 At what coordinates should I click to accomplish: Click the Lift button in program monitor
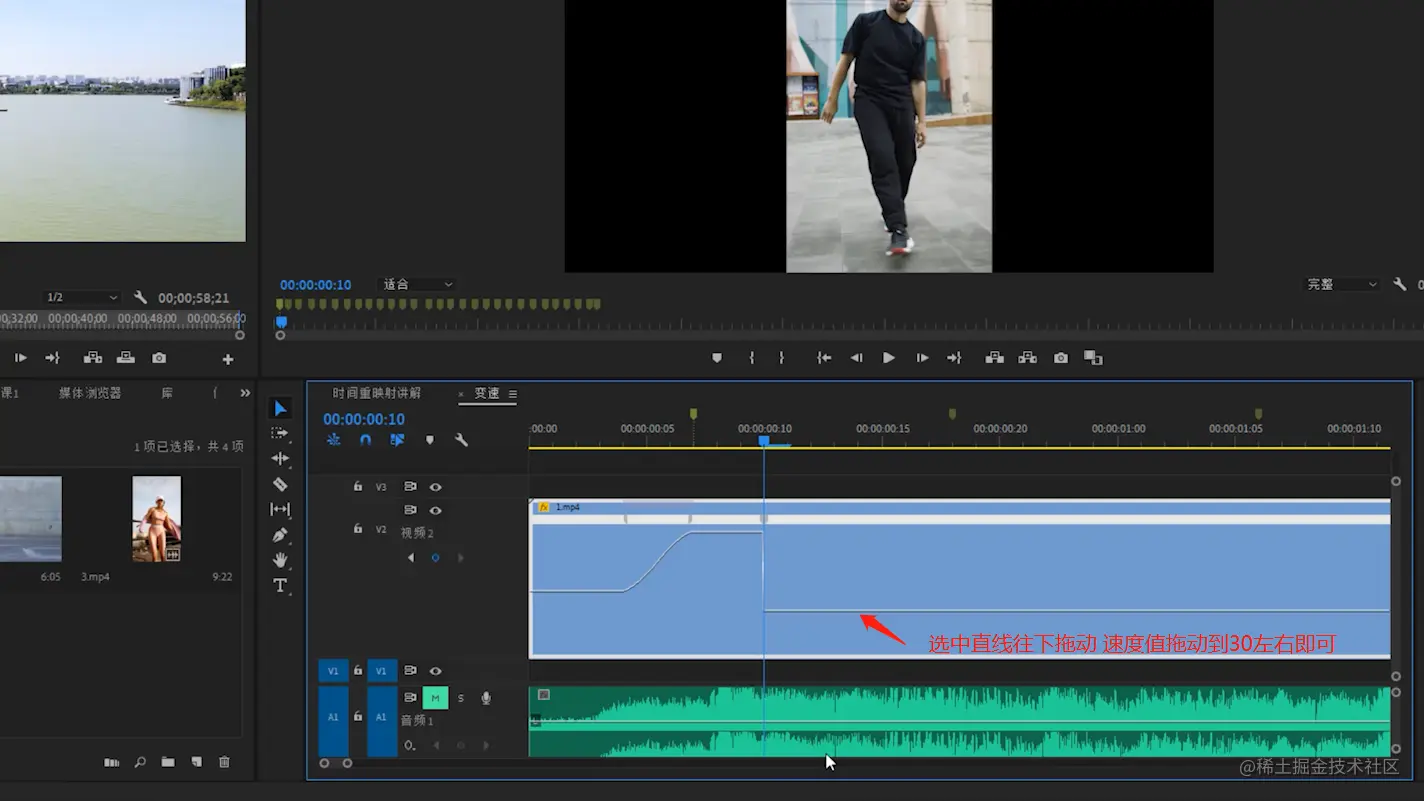click(995, 358)
